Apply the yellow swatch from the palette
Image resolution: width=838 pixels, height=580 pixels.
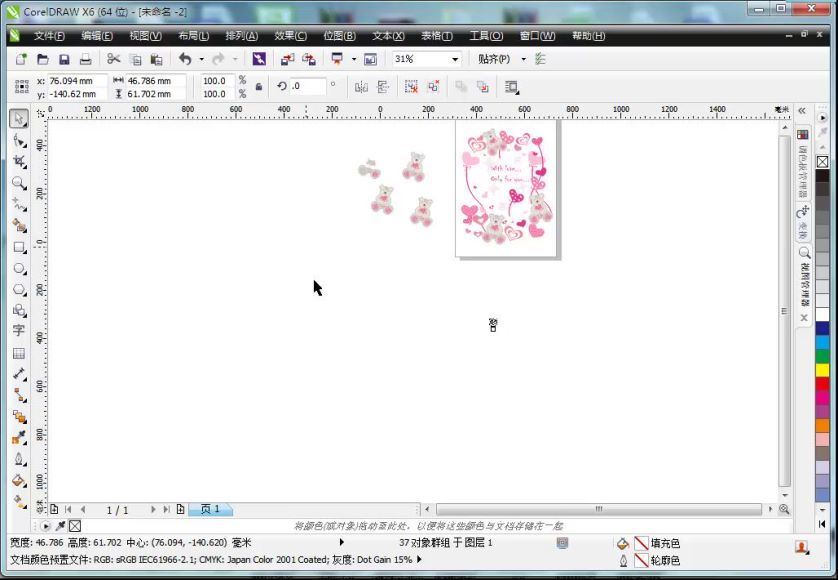(823, 369)
